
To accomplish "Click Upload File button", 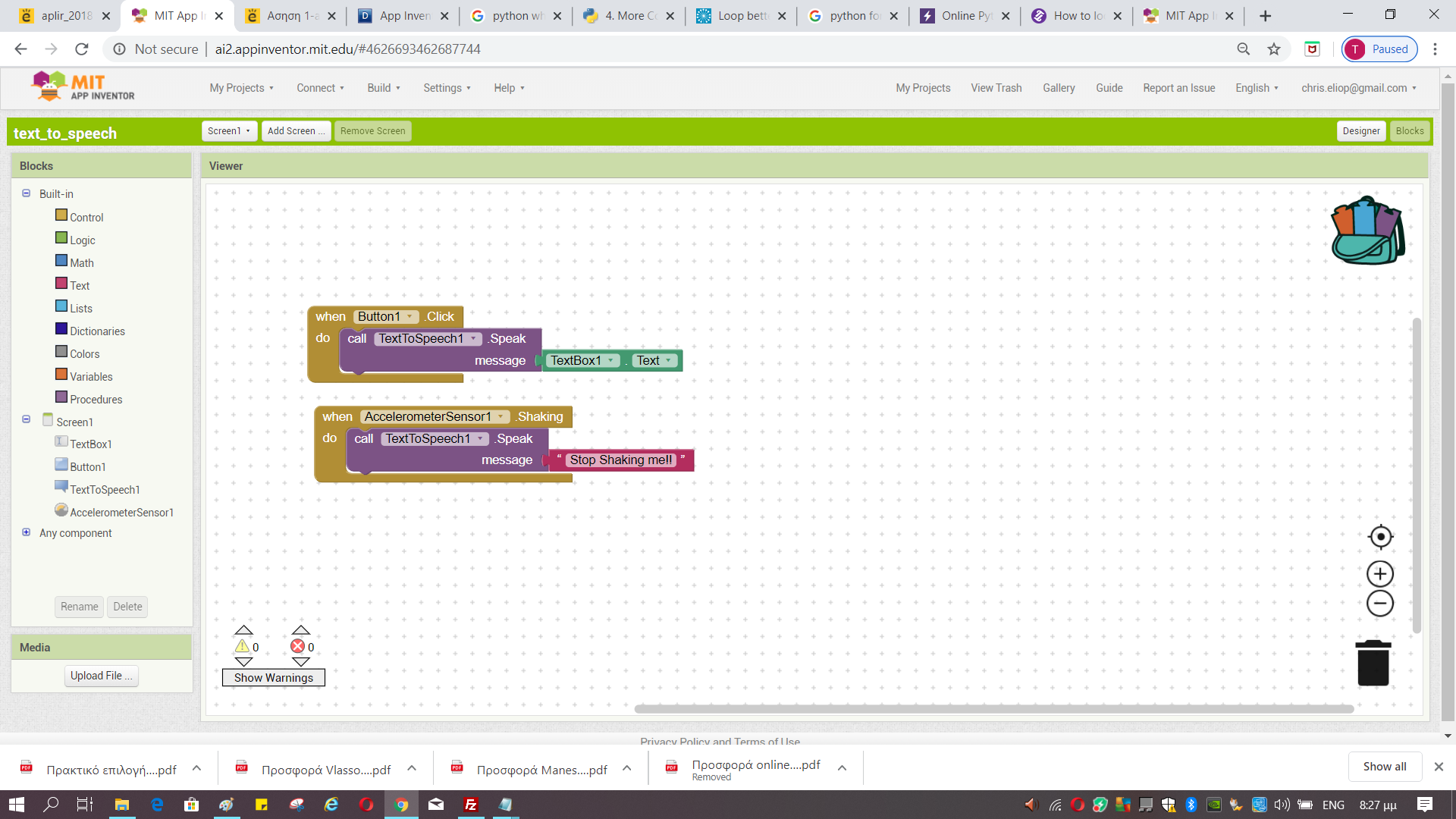I will coord(101,676).
